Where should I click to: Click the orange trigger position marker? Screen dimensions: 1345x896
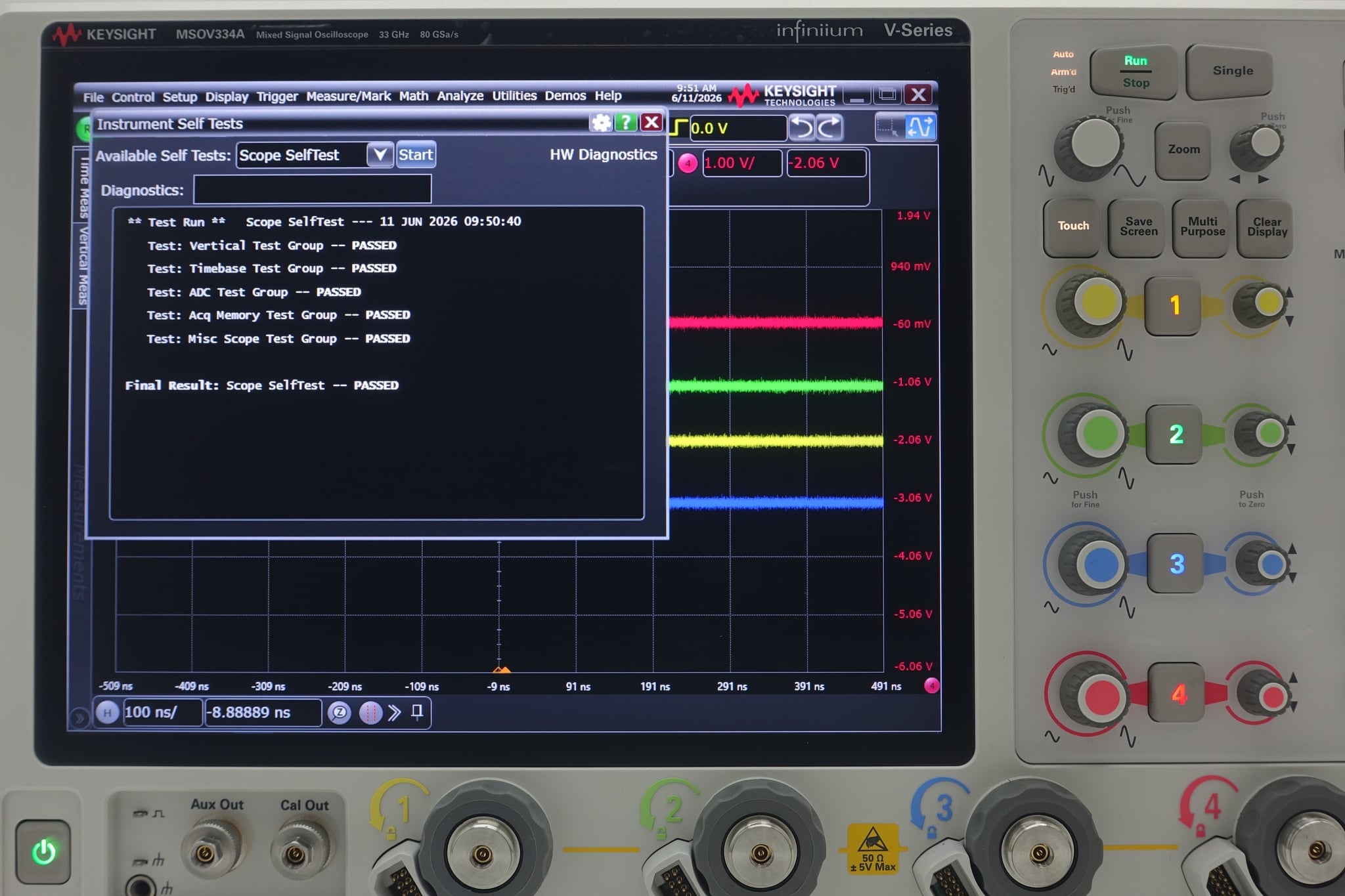(x=501, y=669)
